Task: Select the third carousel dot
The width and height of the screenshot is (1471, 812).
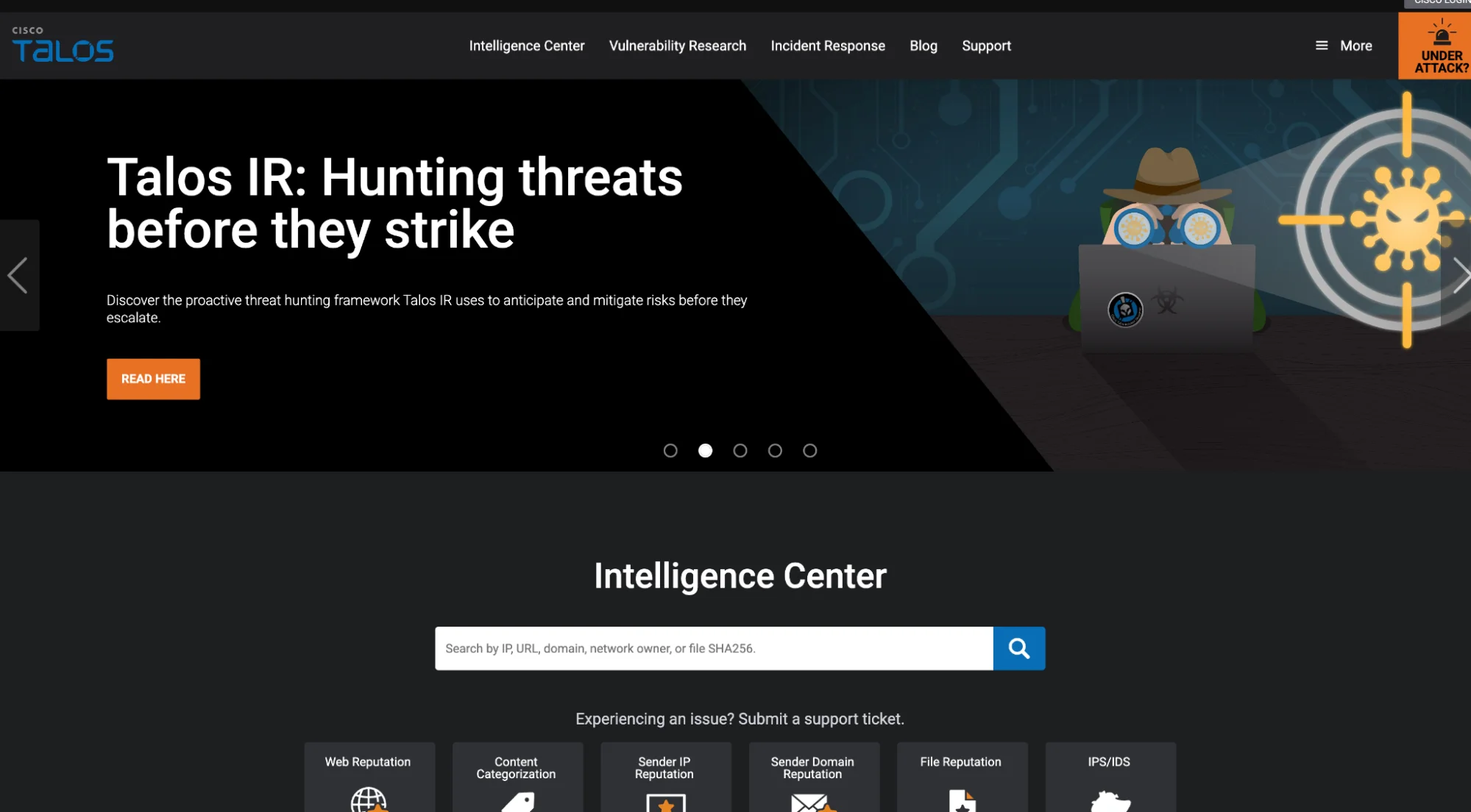Action: pyautogui.click(x=740, y=450)
